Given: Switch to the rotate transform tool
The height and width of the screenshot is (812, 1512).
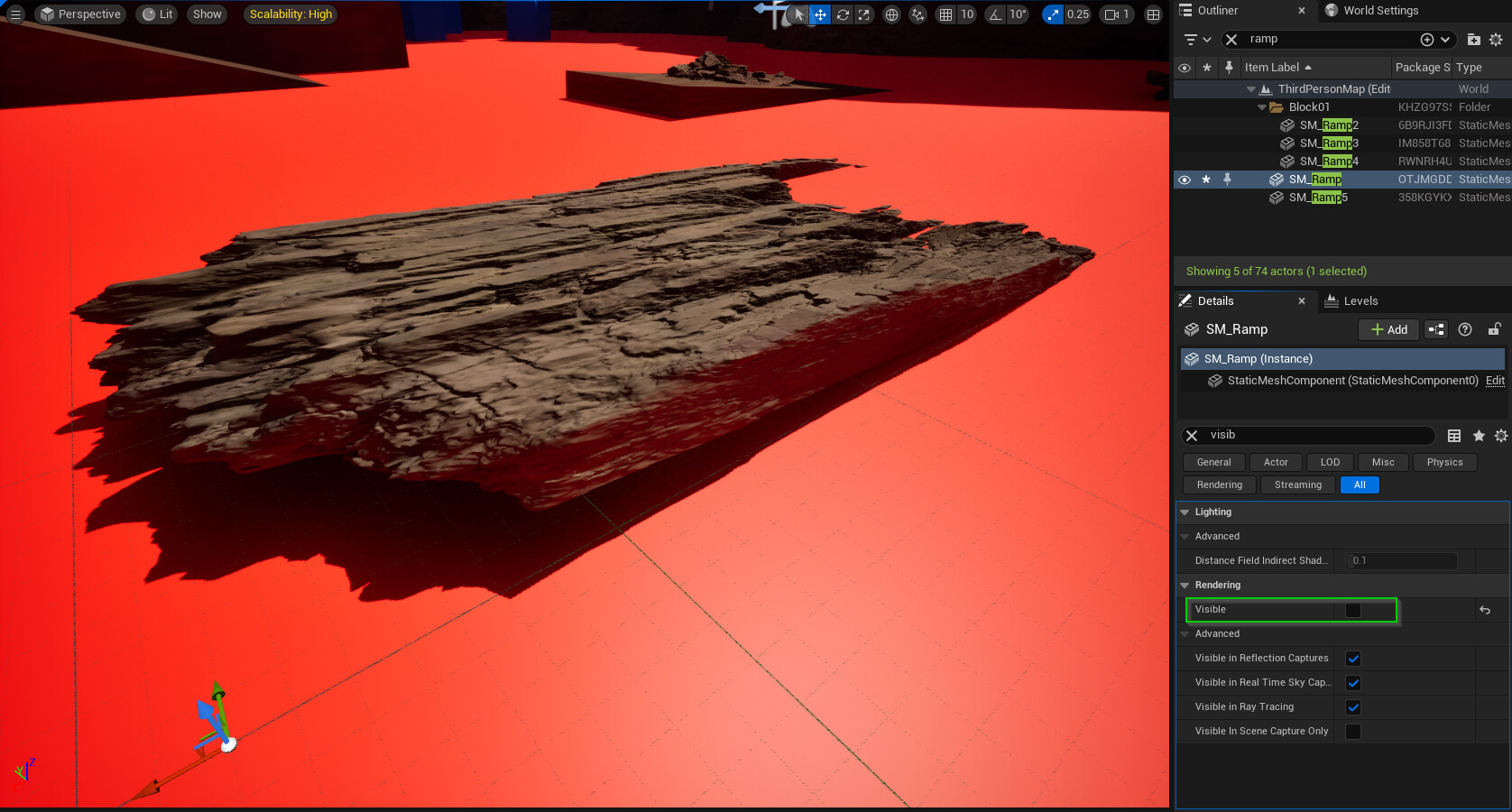Looking at the screenshot, I should click(x=843, y=14).
